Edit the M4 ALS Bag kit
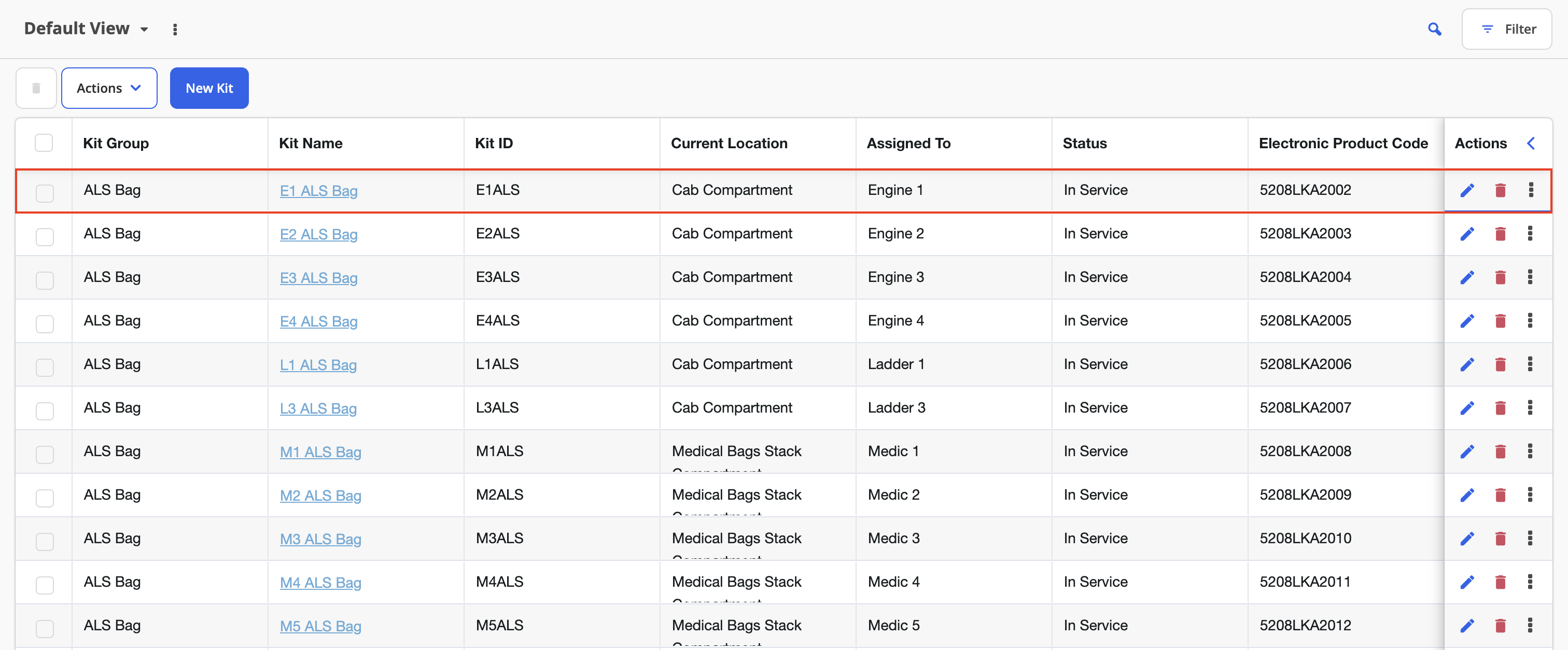1568x650 pixels. tap(1467, 583)
